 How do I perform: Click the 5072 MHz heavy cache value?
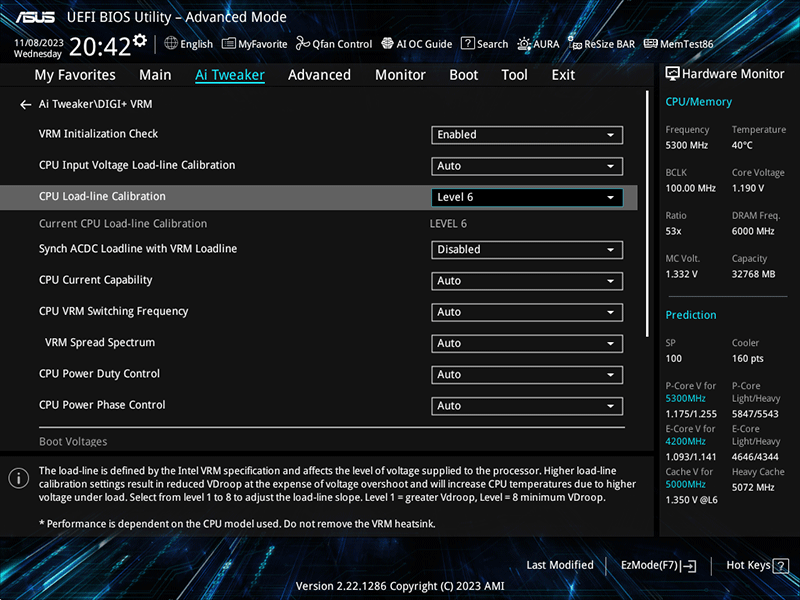(753, 487)
